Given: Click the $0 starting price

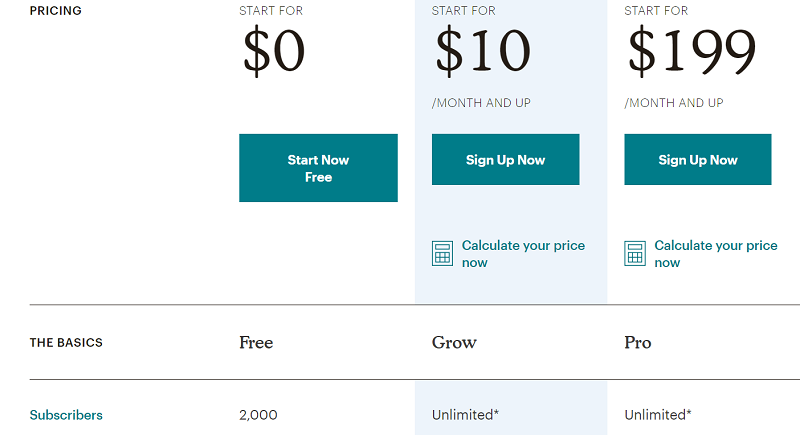Looking at the screenshot, I should coord(273,51).
